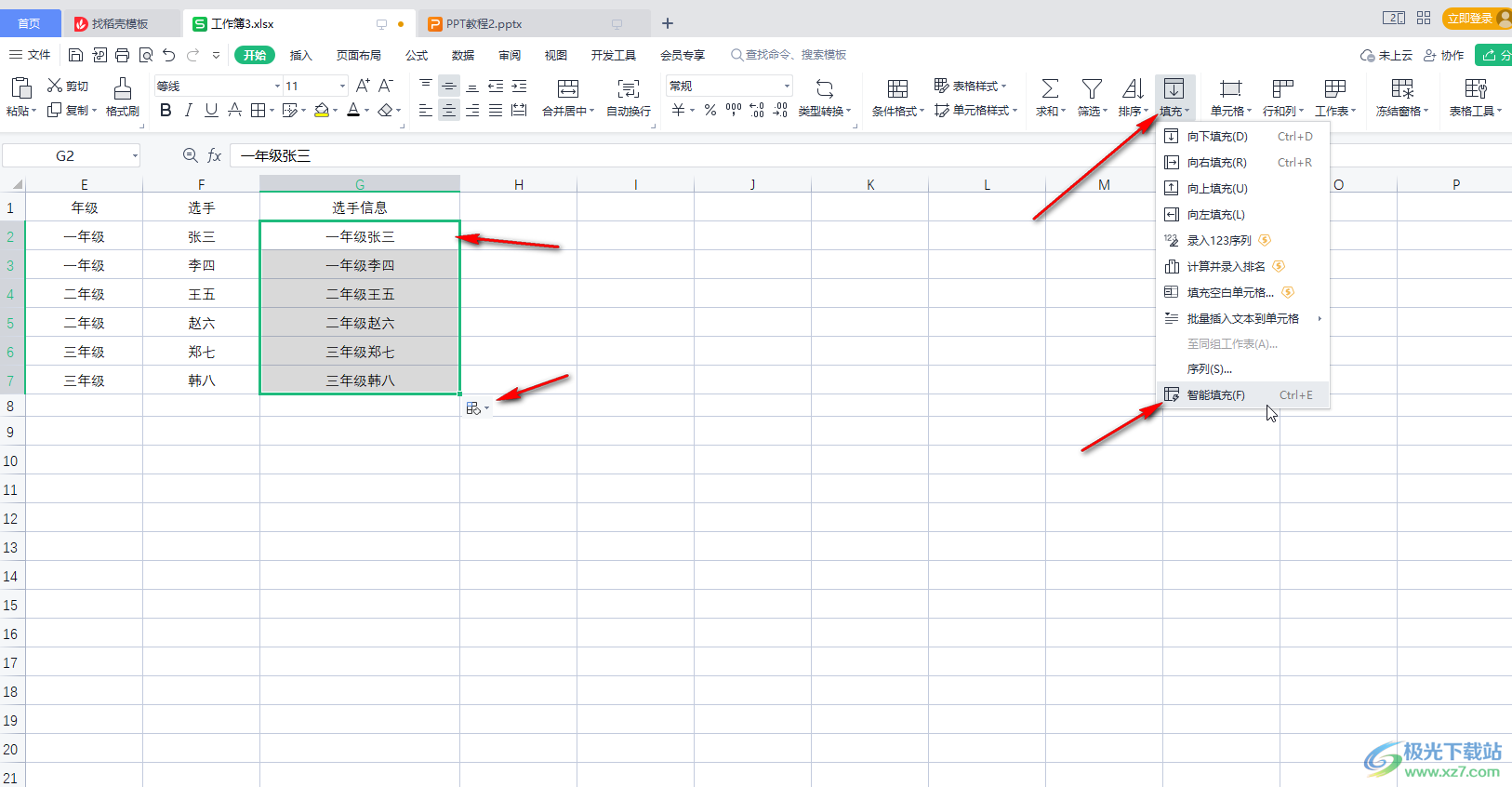Open the File (文件) menu

tap(30, 55)
